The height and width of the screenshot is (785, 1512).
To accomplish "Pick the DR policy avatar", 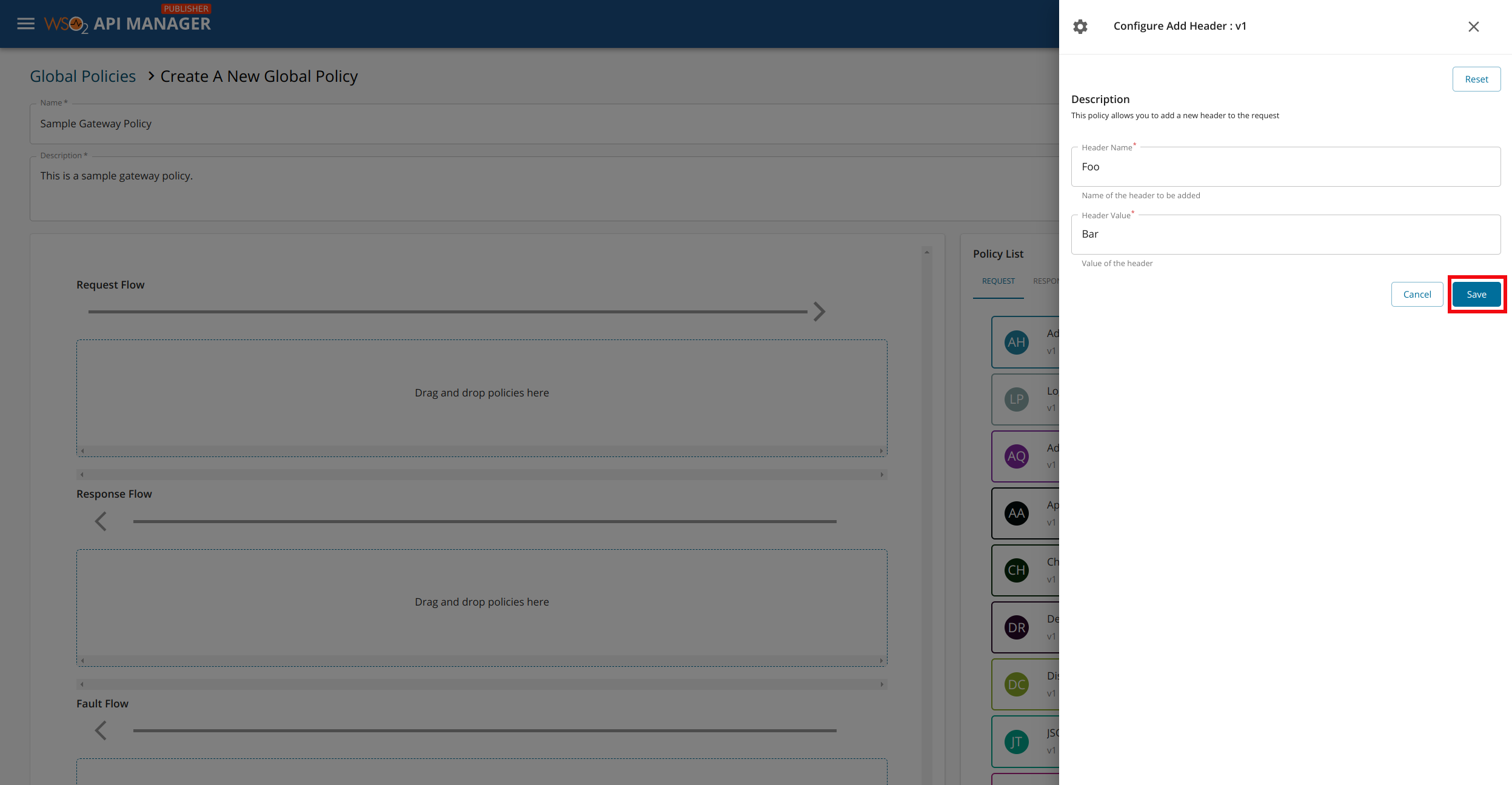I will tap(1016, 627).
